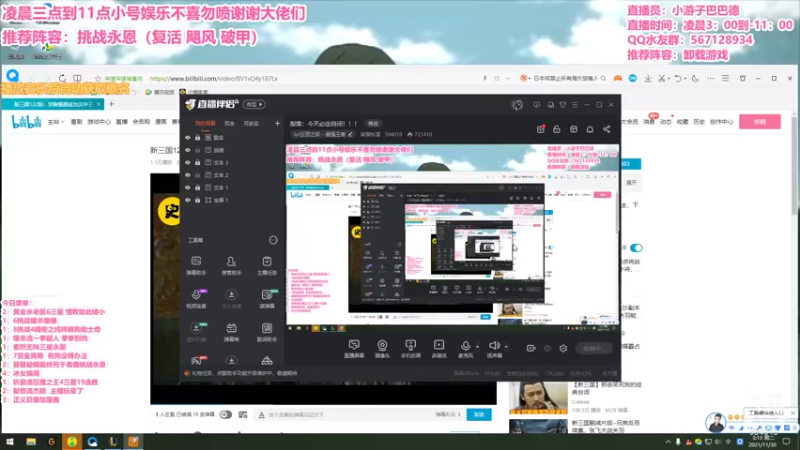The image size is (800, 450).
Task: Open 会员购 in bilibili nav
Action: (x=141, y=122)
